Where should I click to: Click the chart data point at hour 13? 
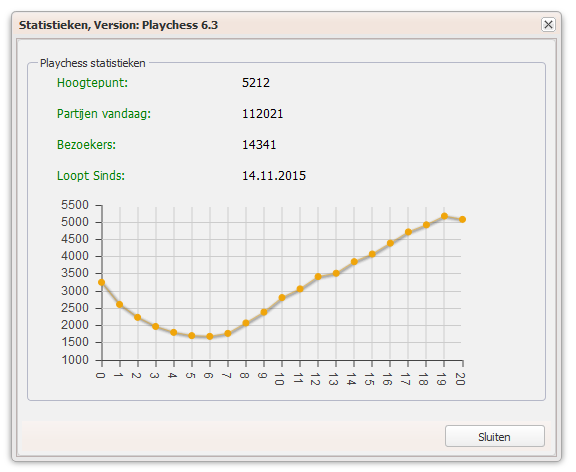[336, 273]
